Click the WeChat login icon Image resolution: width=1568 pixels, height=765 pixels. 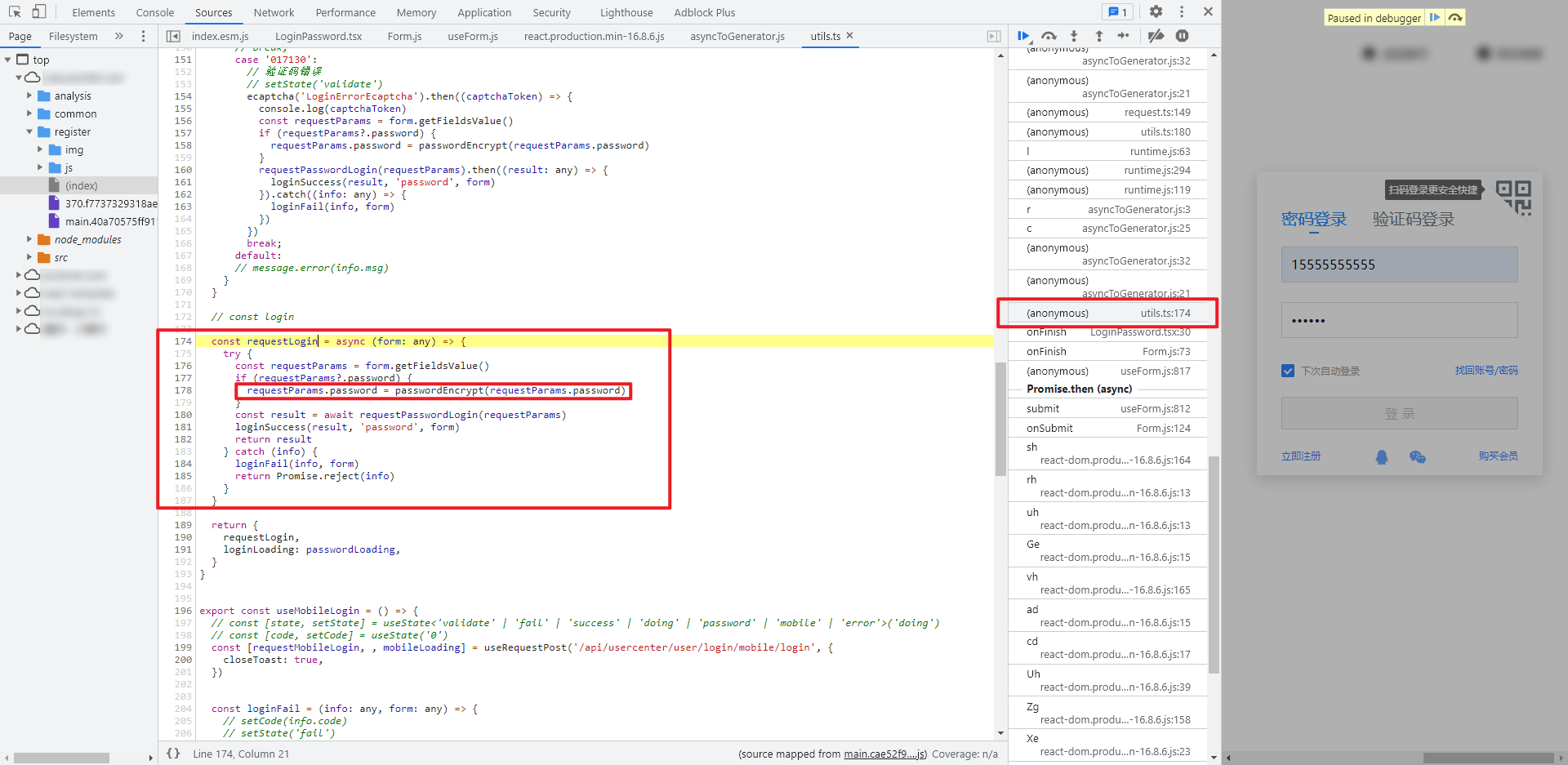1418,457
